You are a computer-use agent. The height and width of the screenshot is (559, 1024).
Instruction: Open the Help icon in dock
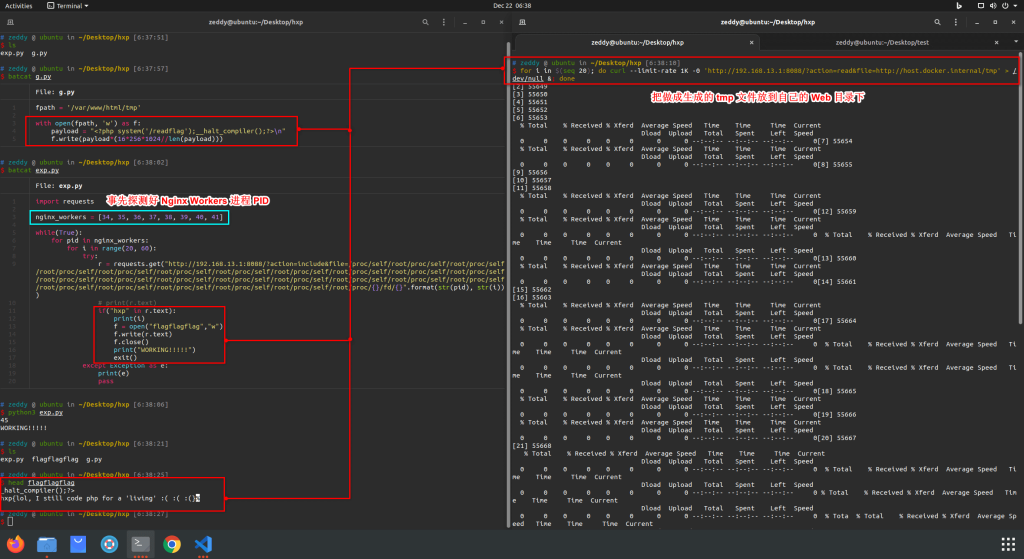(109, 544)
